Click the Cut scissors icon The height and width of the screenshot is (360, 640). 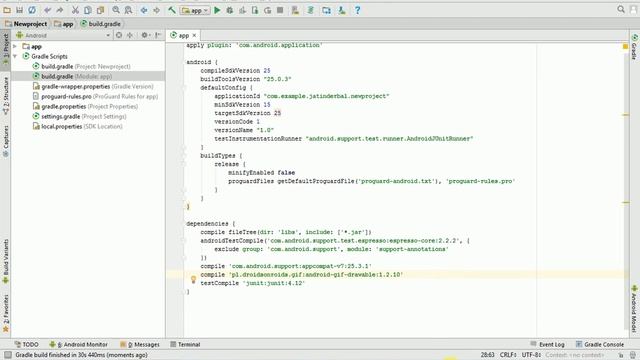coord(75,10)
